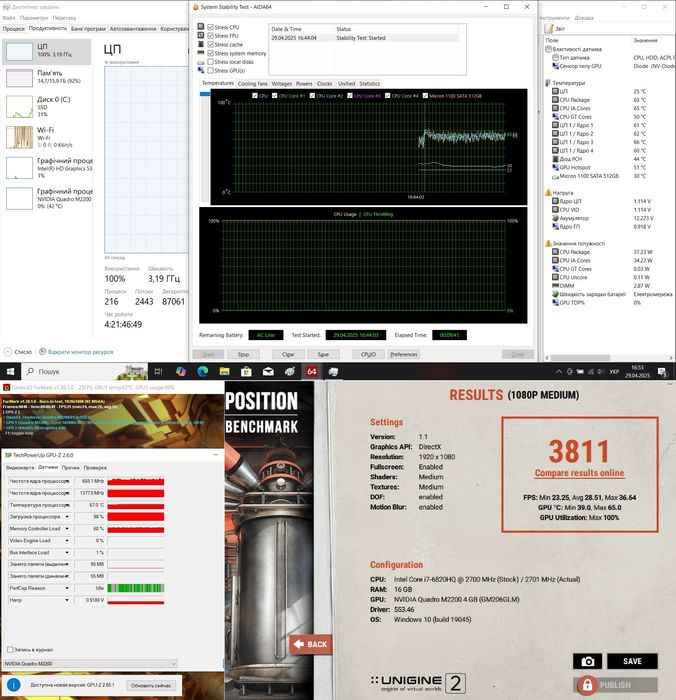
Task: Click AIDA64 horizontal scrollbar in sensor panel
Action: 580,358
